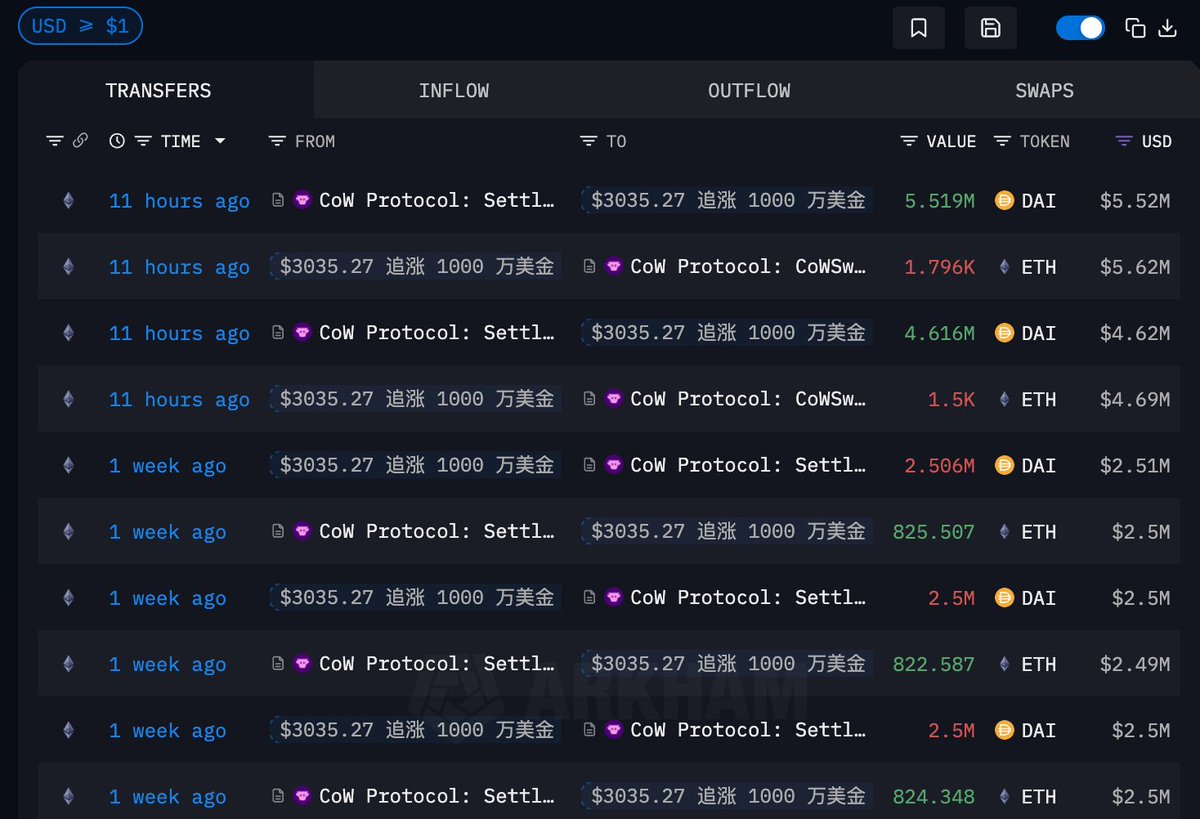
Task: Click the link chain icon in the header
Action: pos(80,141)
